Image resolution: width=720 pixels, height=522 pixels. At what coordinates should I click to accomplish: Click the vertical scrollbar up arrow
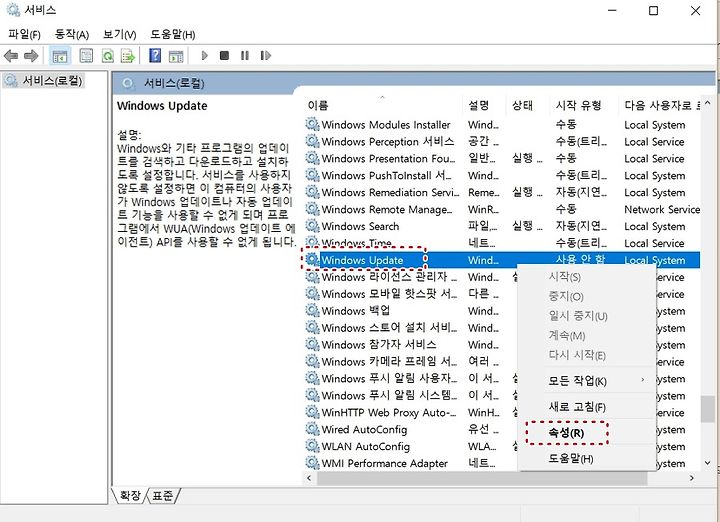(708, 103)
